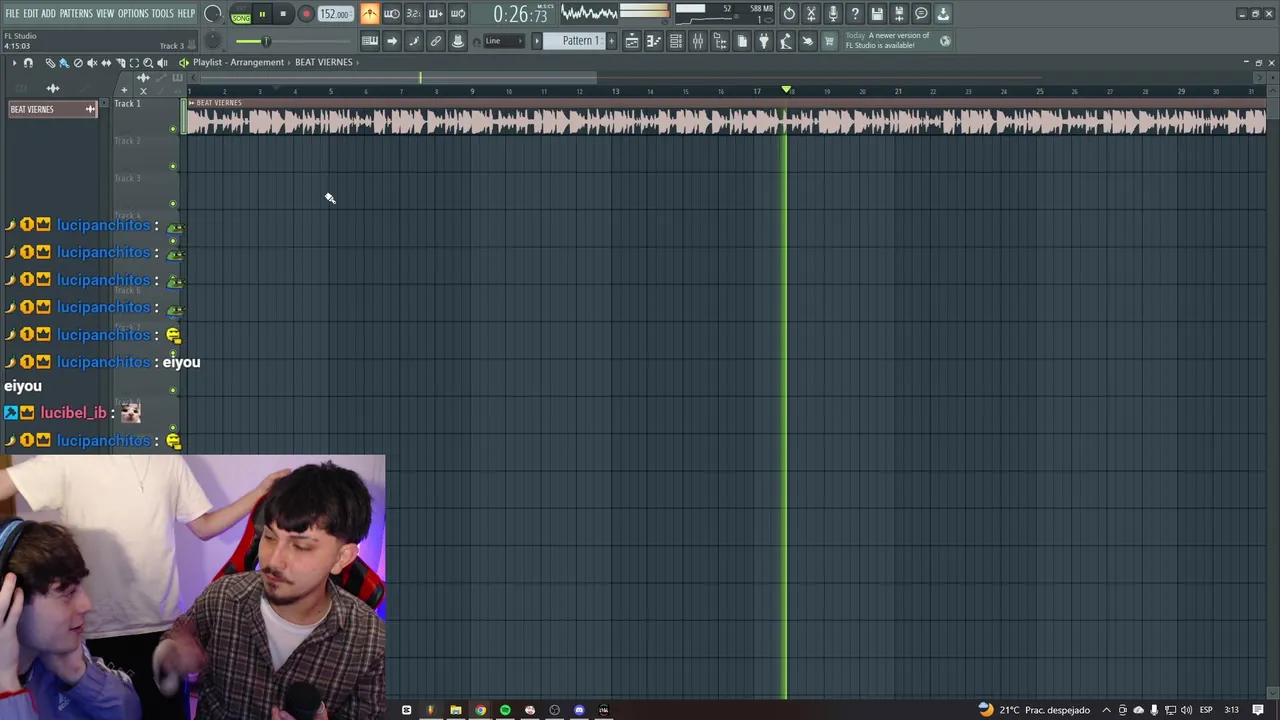Viewport: 1280px width, 720px height.
Task: Select the playlist slip tool
Action: coord(106,63)
